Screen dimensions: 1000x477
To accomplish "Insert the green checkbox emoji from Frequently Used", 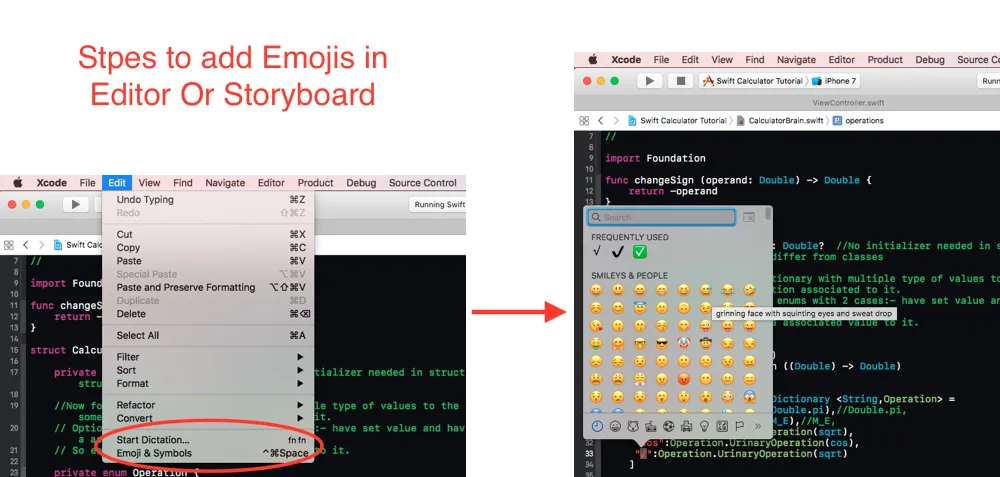I will tap(640, 252).
